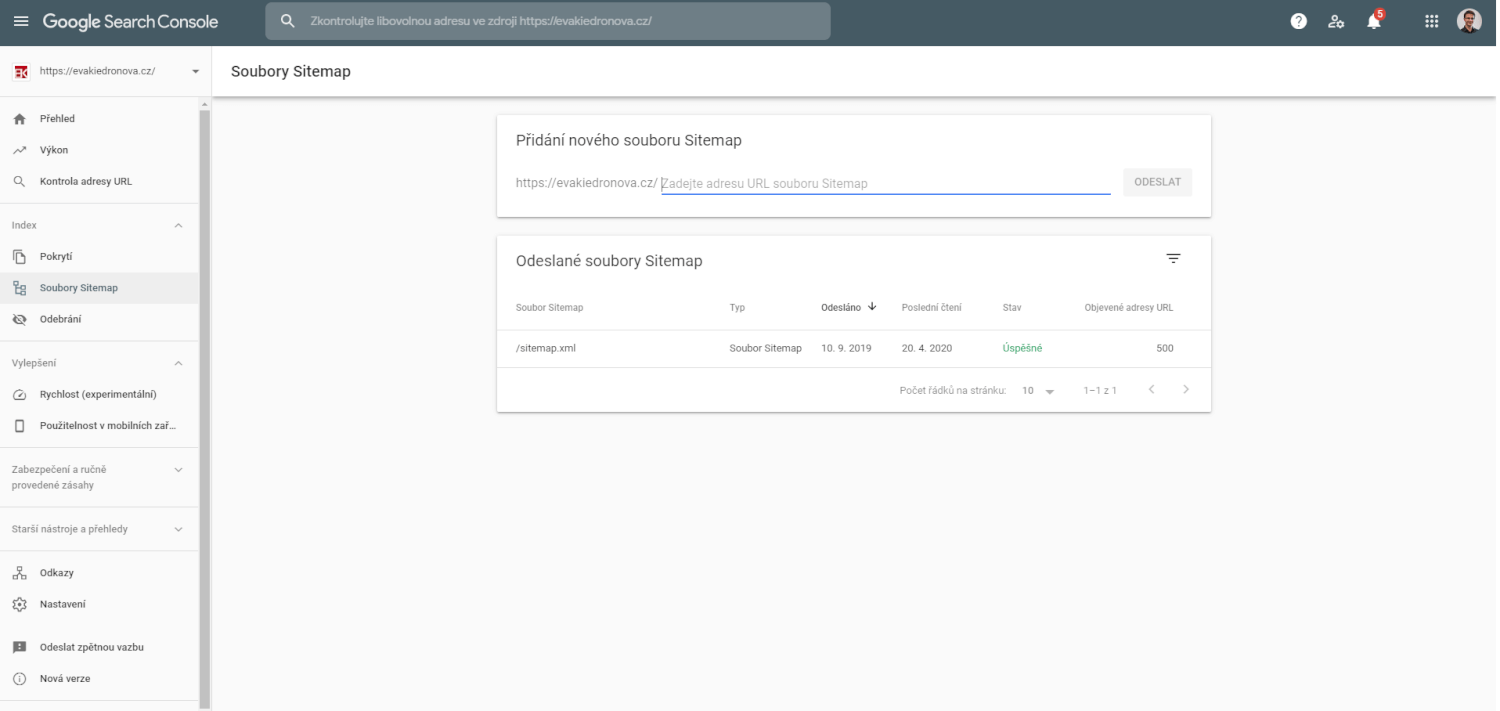Image resolution: width=1500 pixels, height=711 pixels.
Task: Click the sidebar vertical scrollbar
Action: pos(205,400)
